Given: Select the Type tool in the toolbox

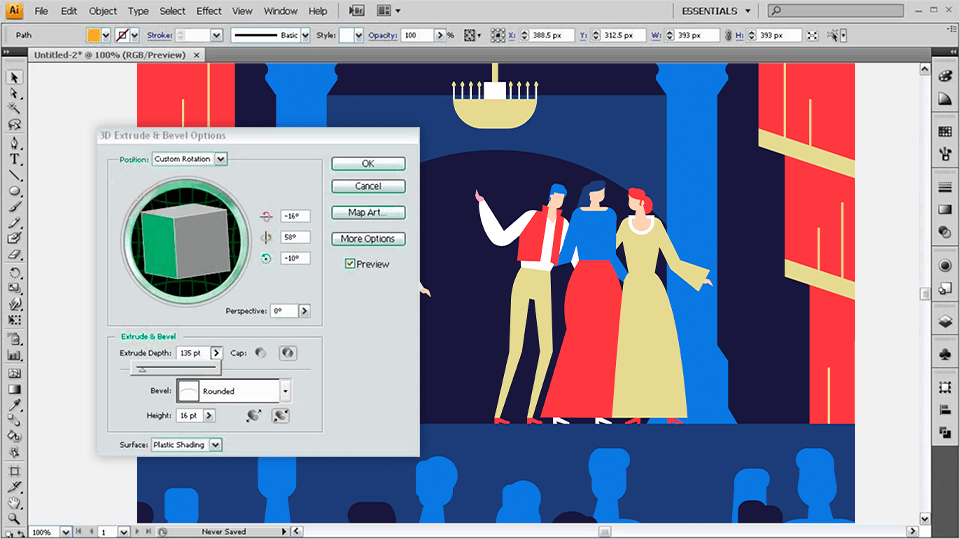Looking at the screenshot, I should (x=15, y=159).
